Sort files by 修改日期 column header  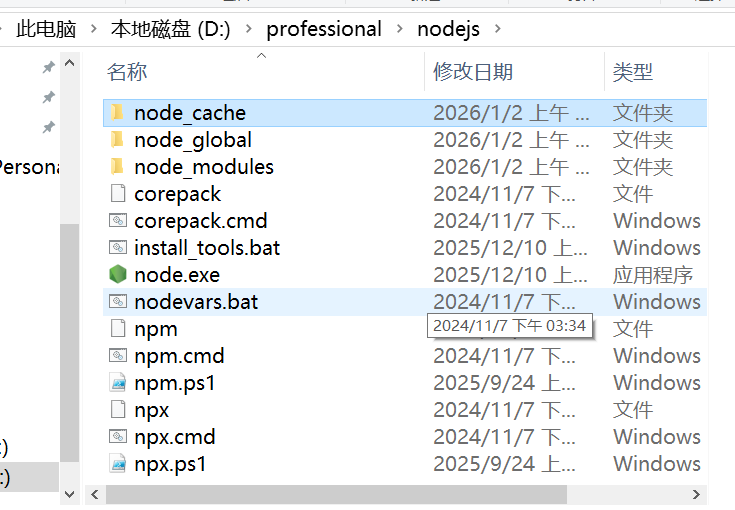[472, 72]
